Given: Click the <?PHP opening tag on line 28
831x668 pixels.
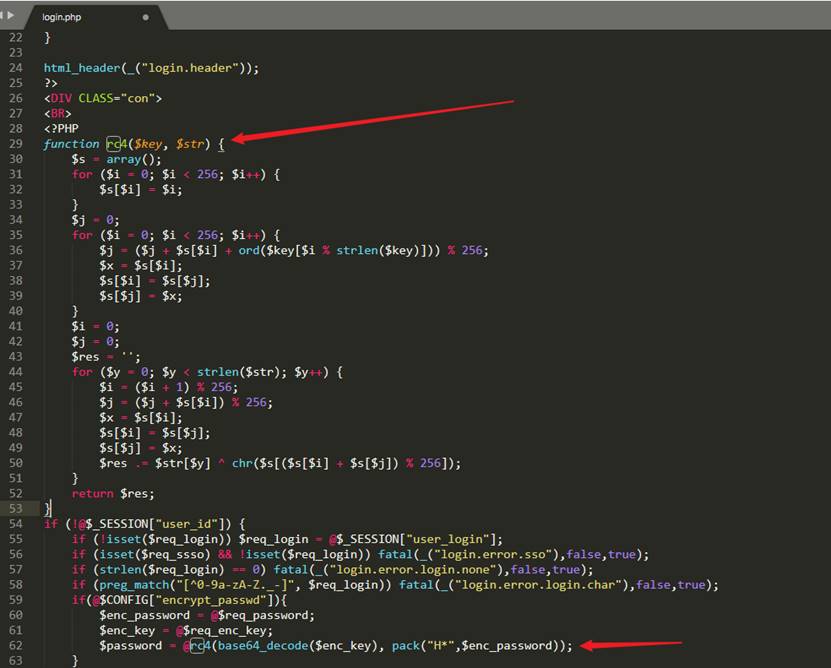Looking at the screenshot, I should point(60,129).
